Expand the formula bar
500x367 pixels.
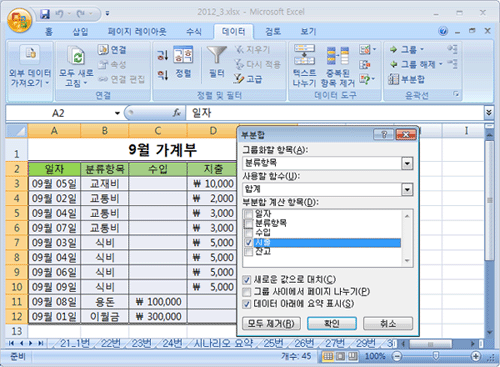click(x=489, y=113)
